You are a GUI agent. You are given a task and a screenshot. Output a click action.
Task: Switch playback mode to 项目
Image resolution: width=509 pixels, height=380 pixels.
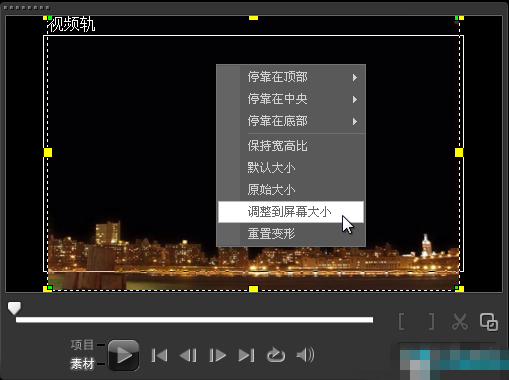tap(82, 345)
